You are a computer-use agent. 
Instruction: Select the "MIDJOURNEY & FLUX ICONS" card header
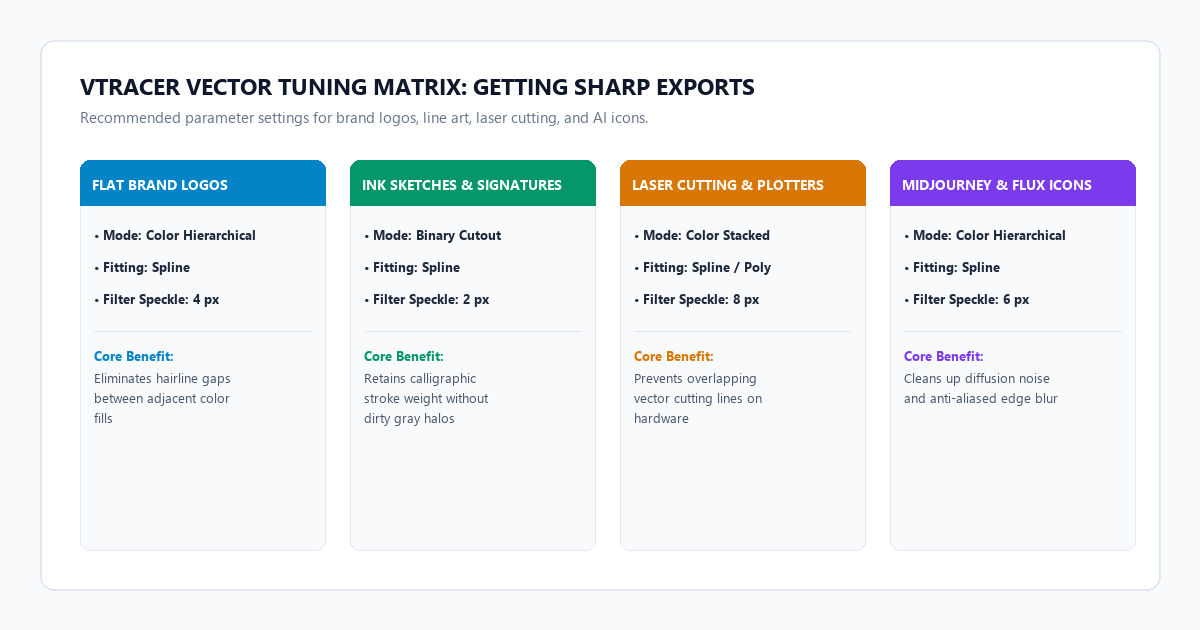1013,183
